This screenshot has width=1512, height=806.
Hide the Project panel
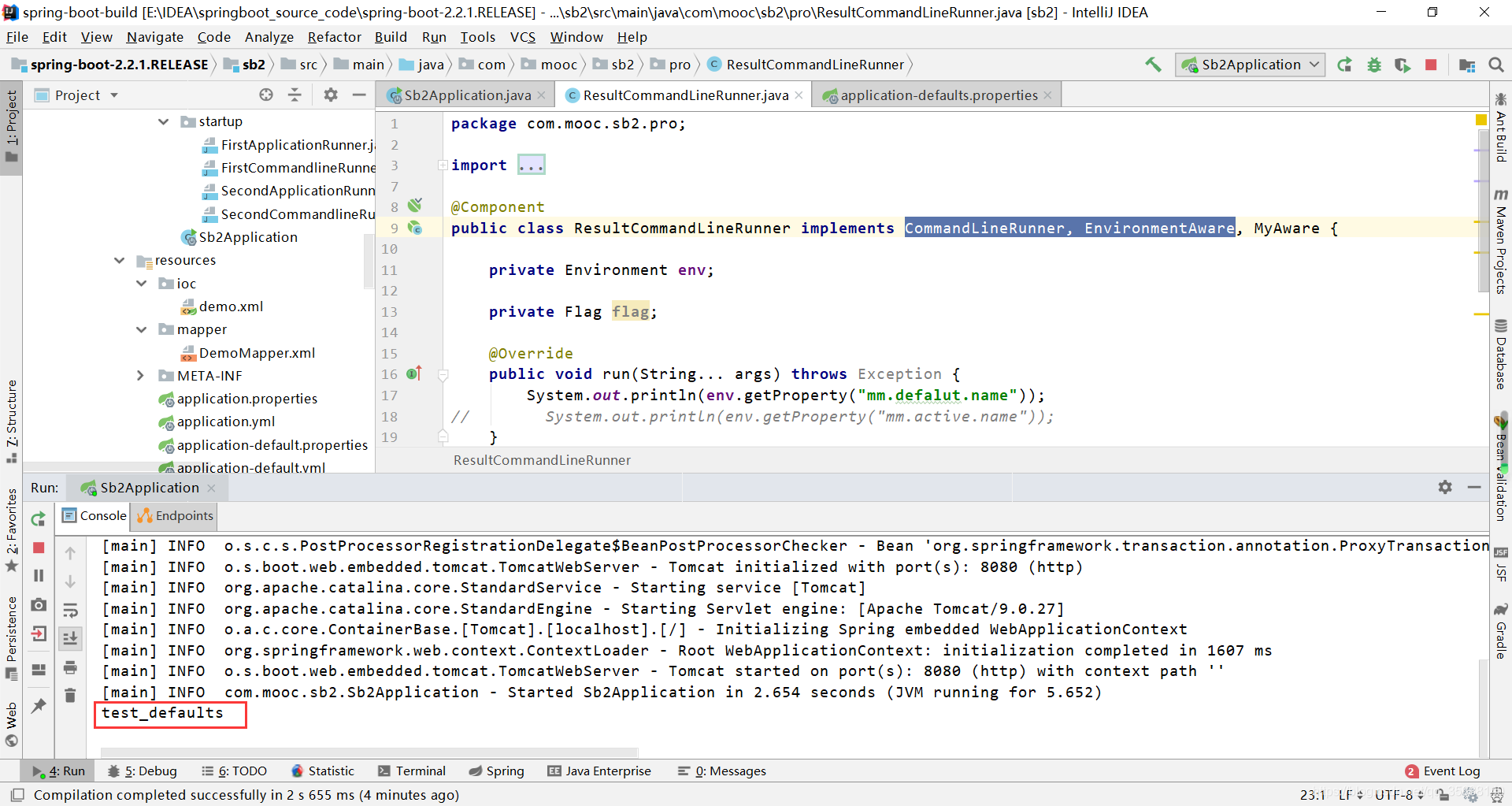click(359, 95)
